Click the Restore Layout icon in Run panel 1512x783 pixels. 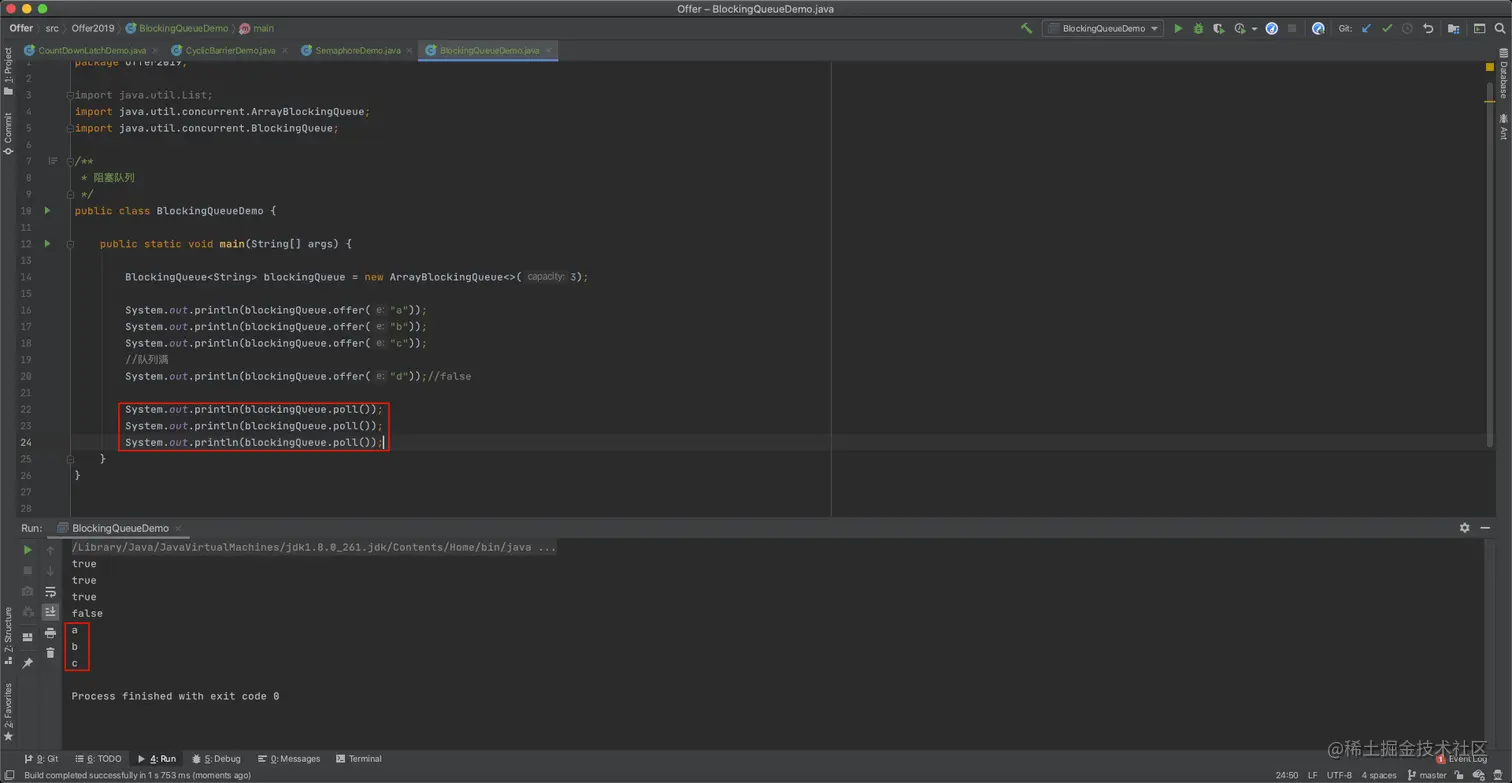(x=27, y=636)
